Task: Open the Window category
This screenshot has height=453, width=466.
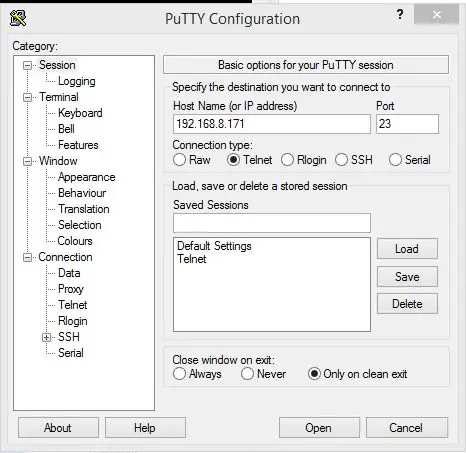Action: pos(58,161)
